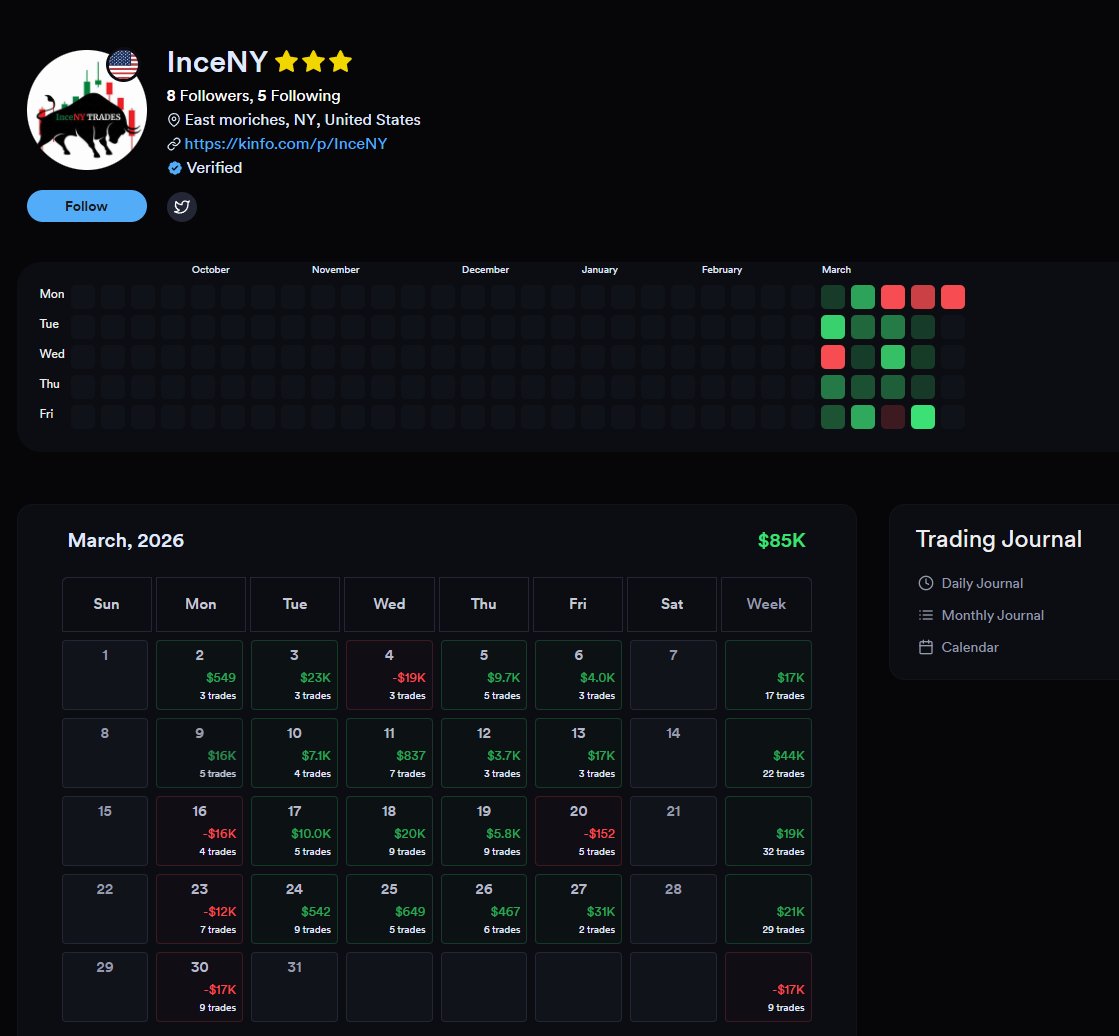This screenshot has width=1119, height=1036.
Task: Click the Twitter bird icon button
Action: (182, 207)
